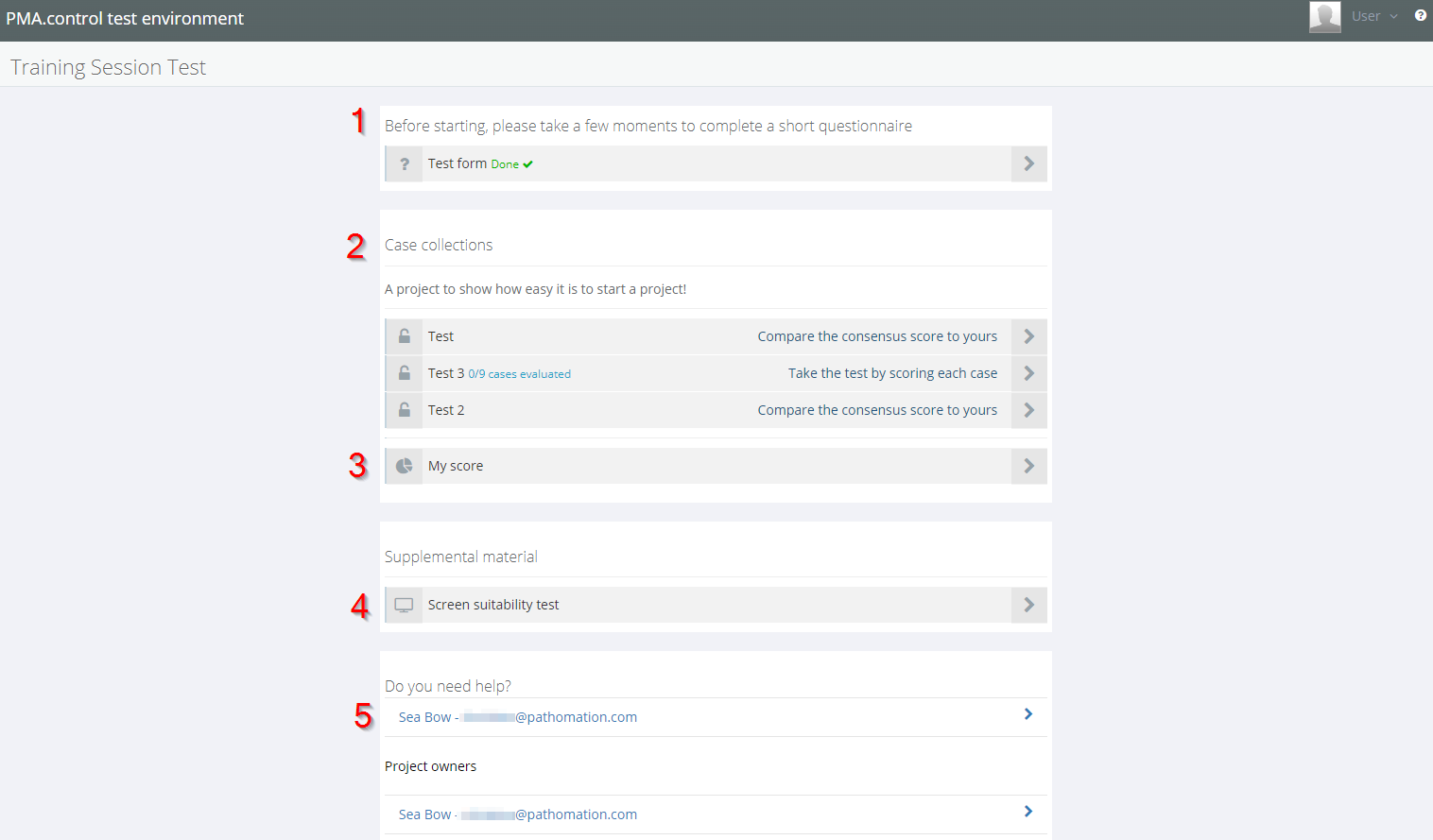Click Sea Bow email link under help

click(517, 717)
